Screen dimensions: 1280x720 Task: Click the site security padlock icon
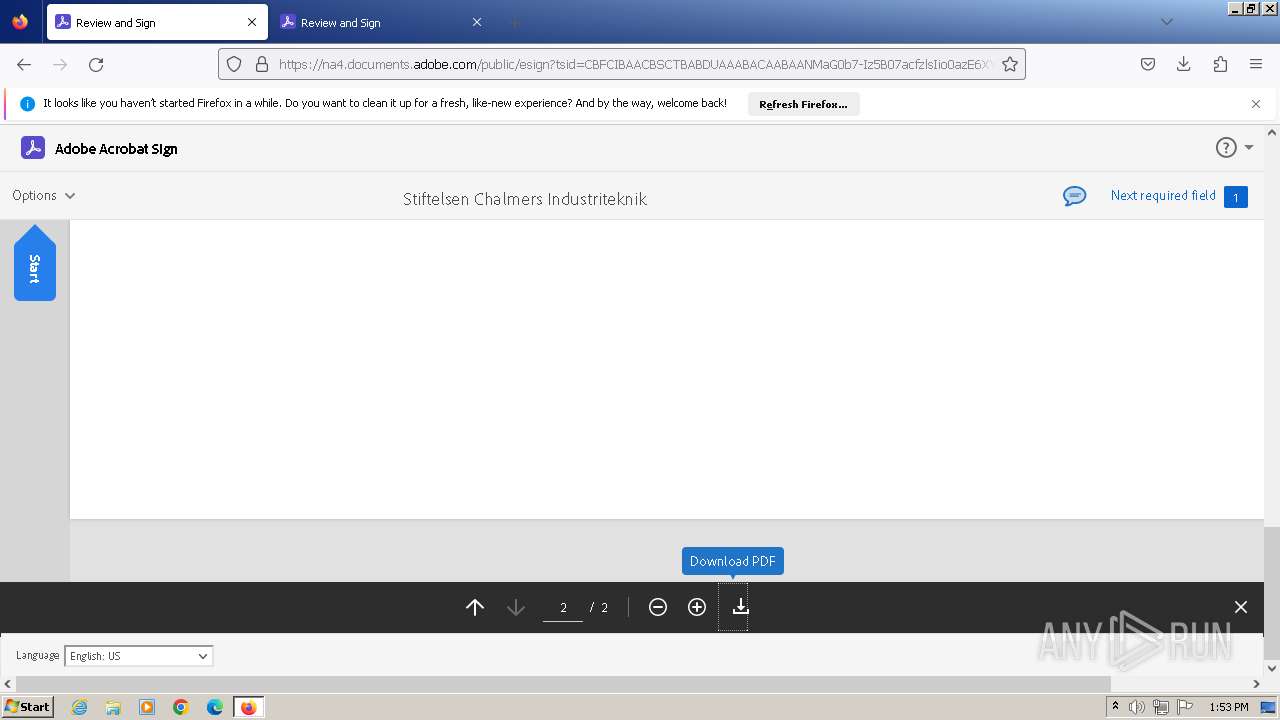click(262, 64)
